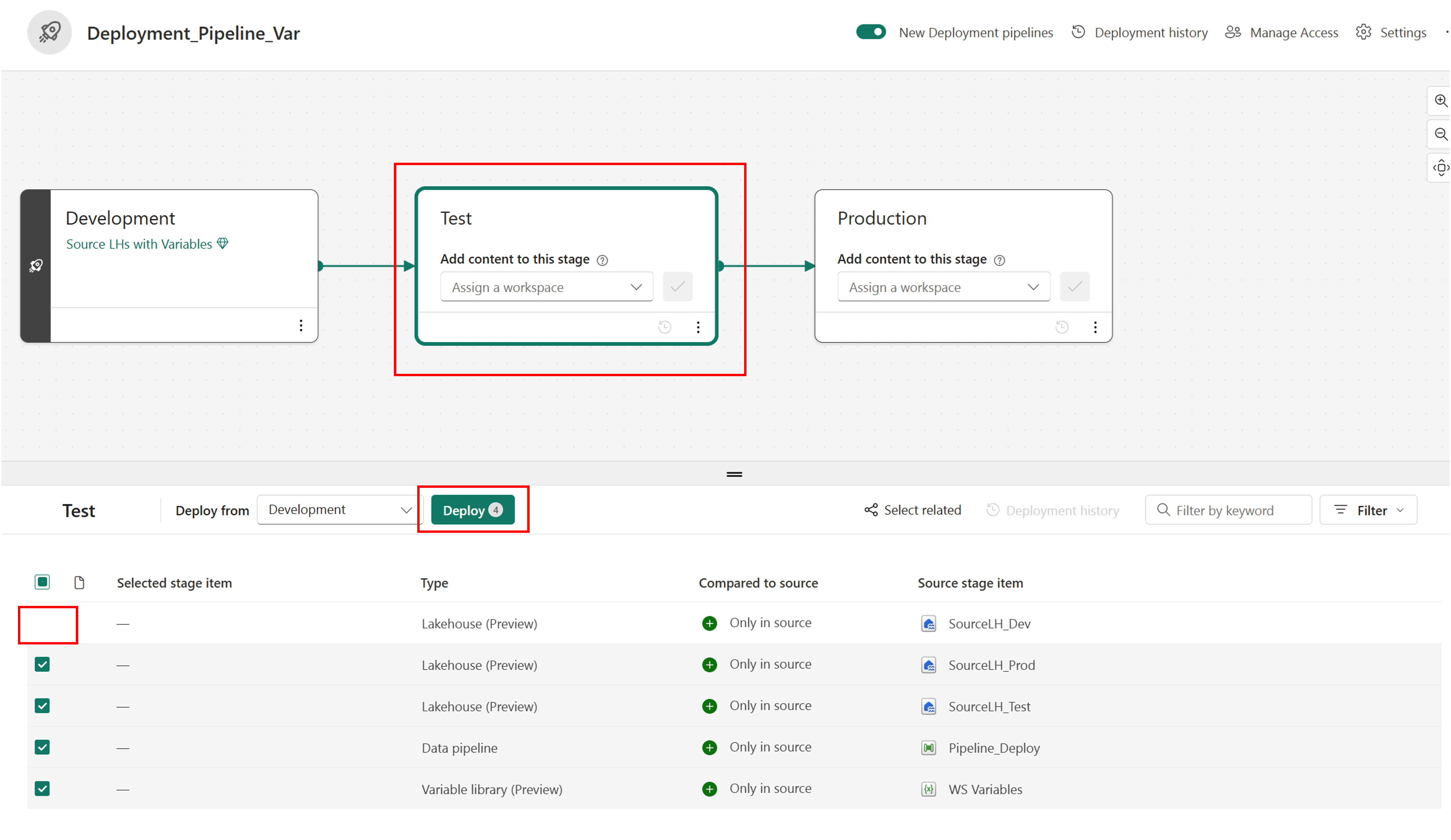This screenshot has width=1451, height=840.
Task: Uncheck the WS Variables row checkbox
Action: coord(42,789)
